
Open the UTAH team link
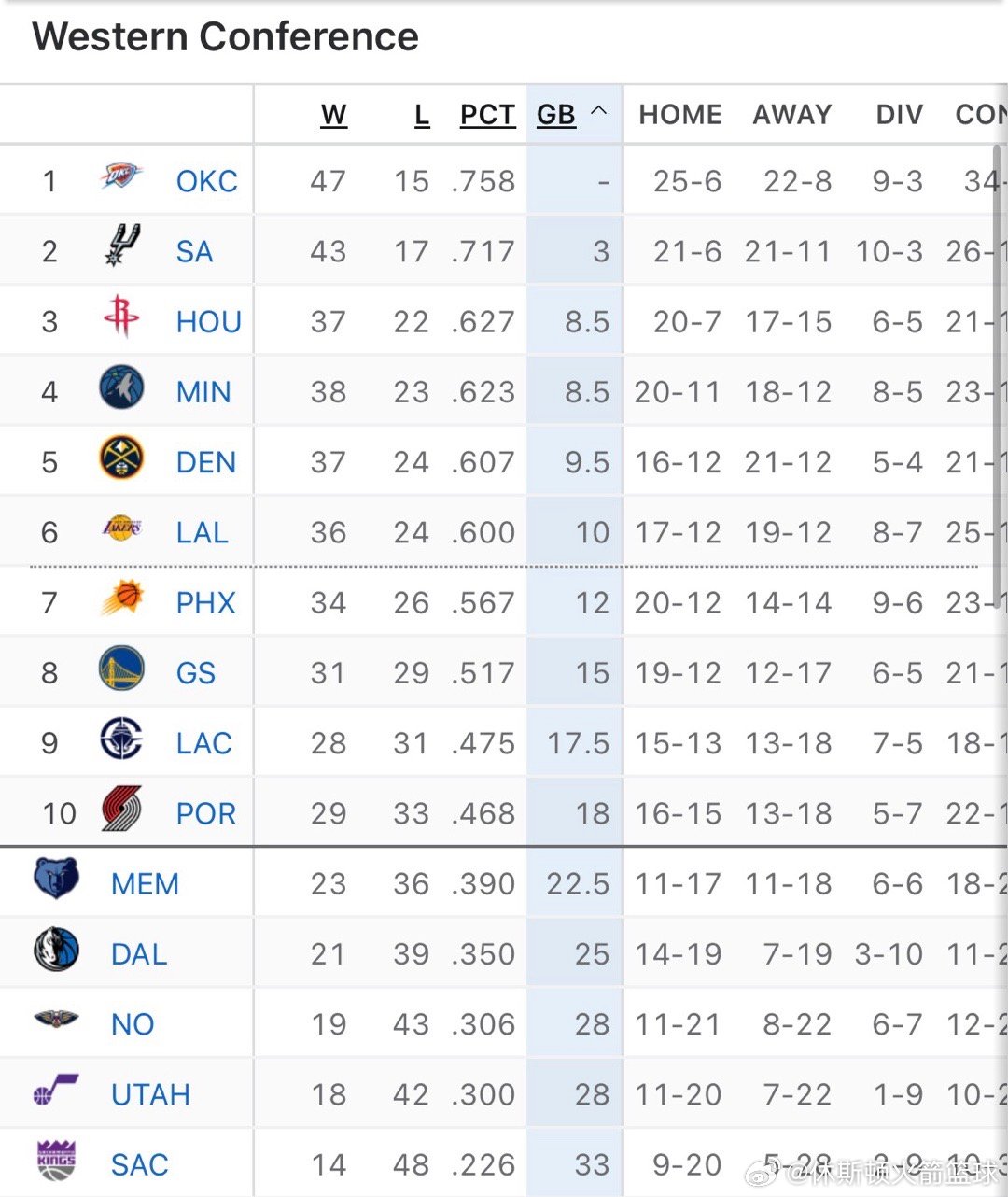pyautogui.click(x=150, y=1094)
